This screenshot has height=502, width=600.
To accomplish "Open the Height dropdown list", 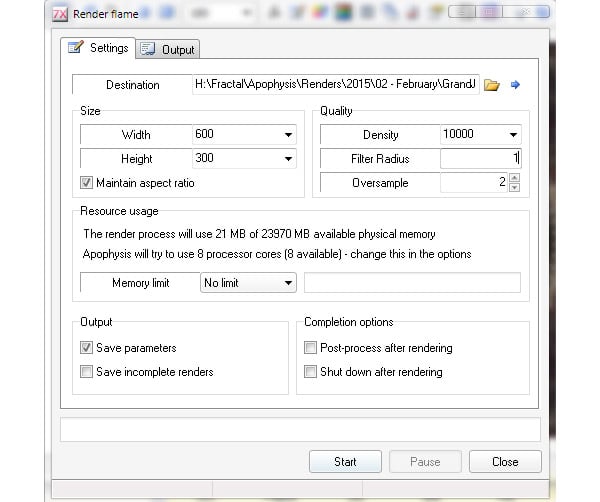I will click(288, 159).
